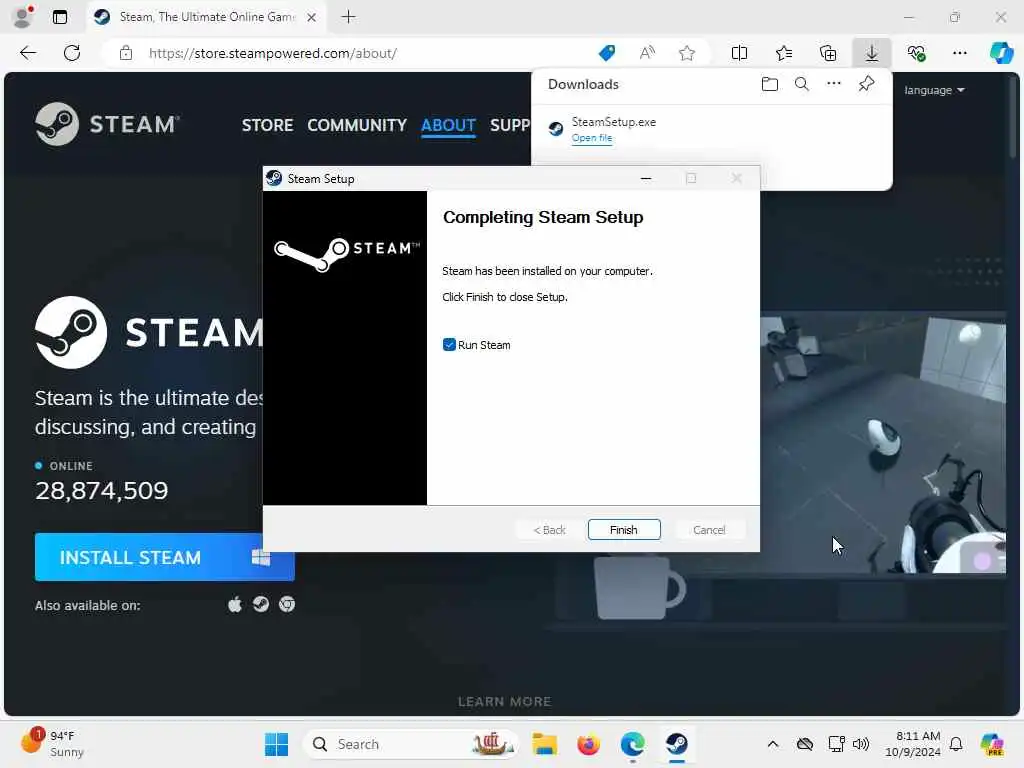Open volume control in system tray

[861, 744]
